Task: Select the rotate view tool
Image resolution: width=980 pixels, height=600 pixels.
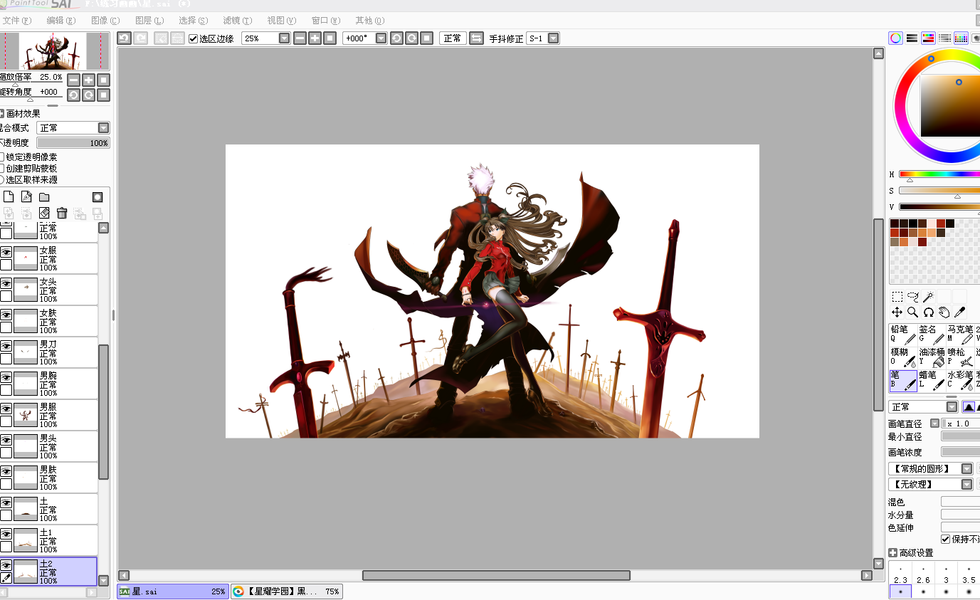Action: [x=928, y=312]
